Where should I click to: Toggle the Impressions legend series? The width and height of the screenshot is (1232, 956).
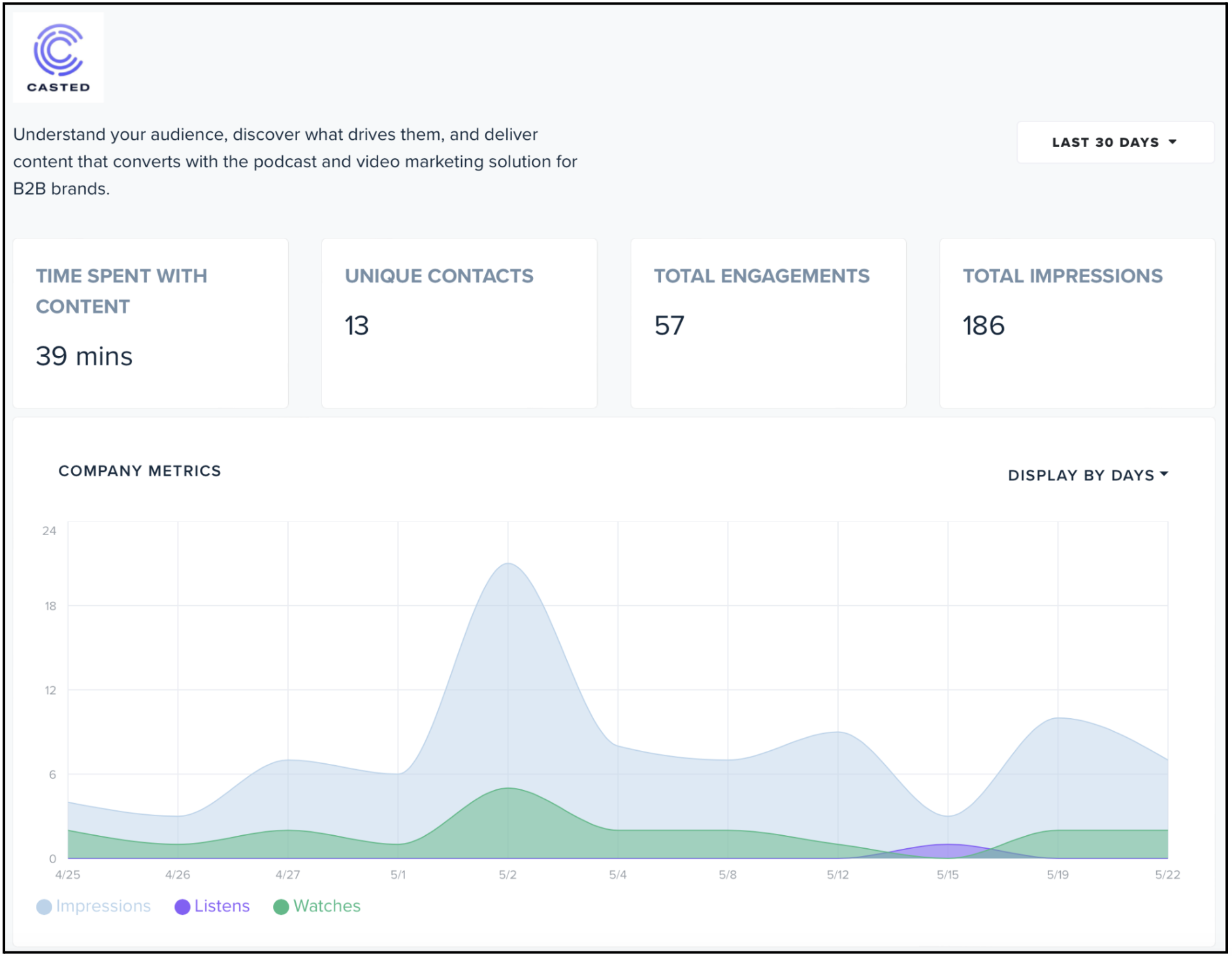pos(93,906)
